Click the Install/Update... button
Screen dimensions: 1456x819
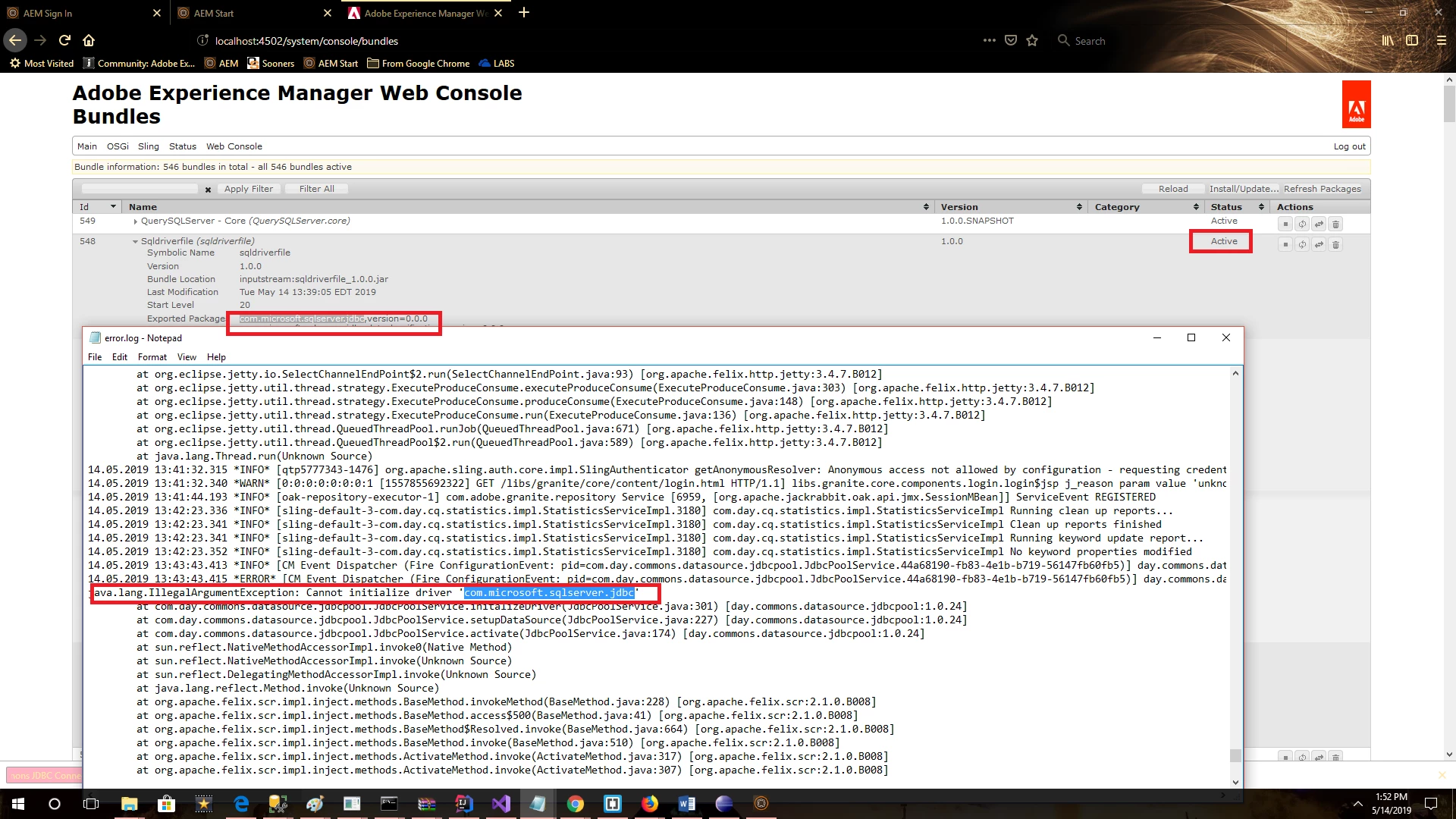coord(1243,189)
